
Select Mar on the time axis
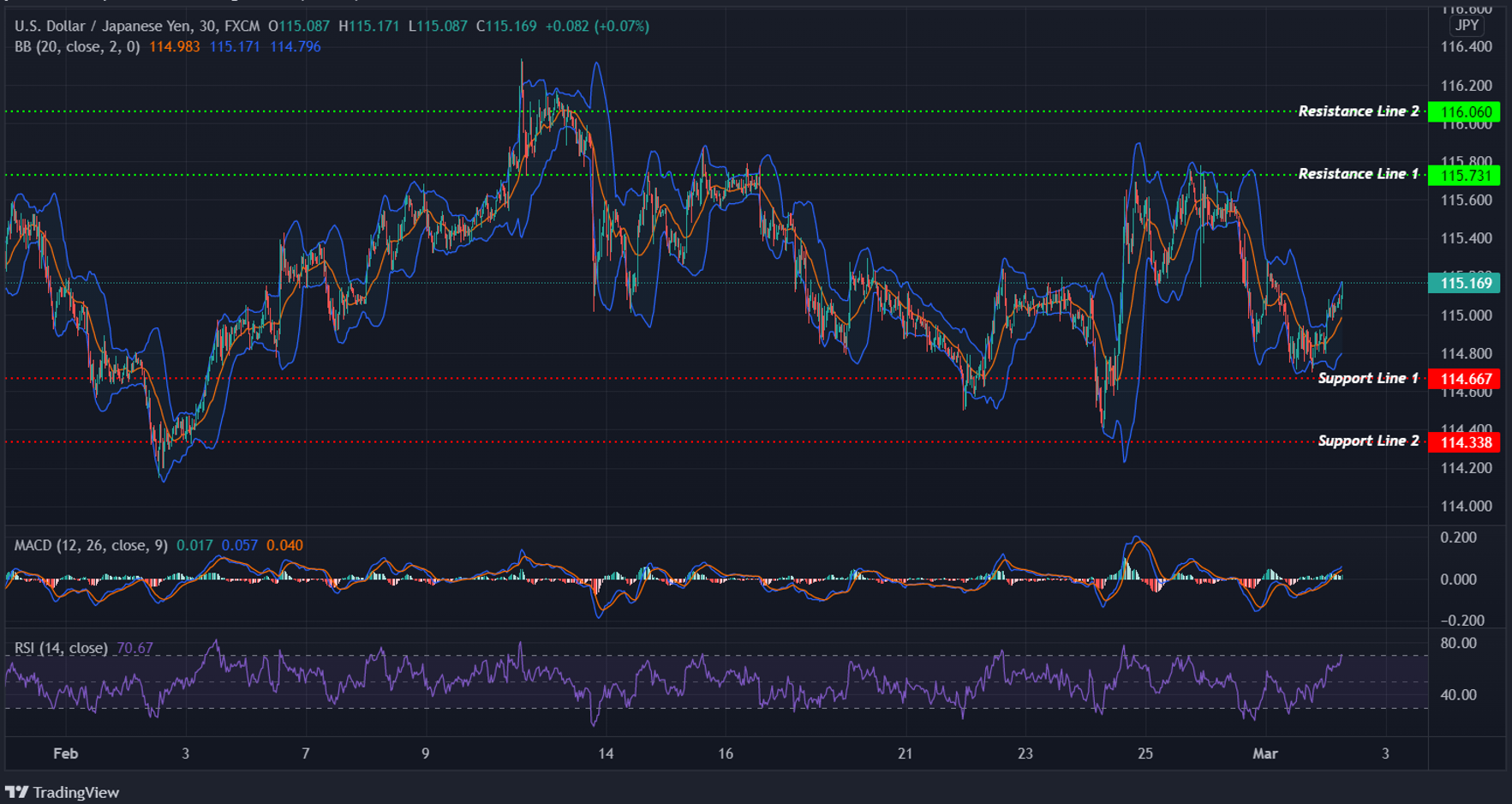pyautogui.click(x=1265, y=754)
